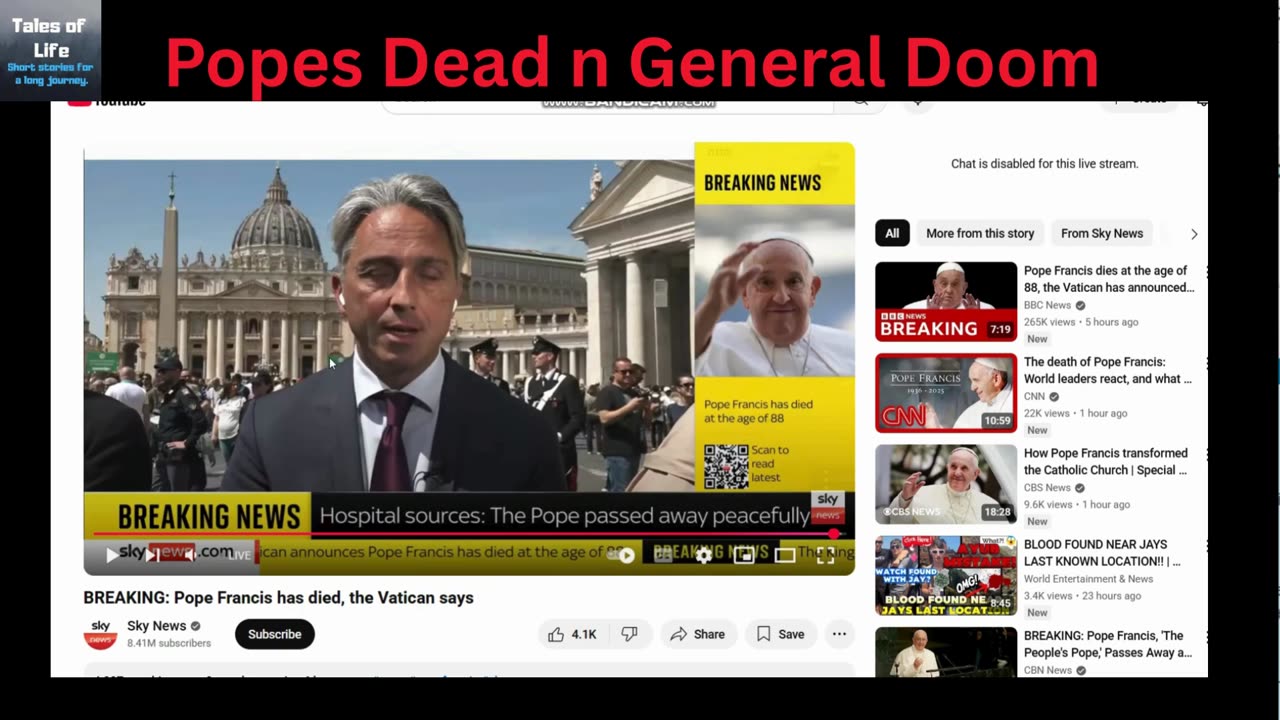Share the Sky News video
This screenshot has width=1280, height=720.
(x=698, y=634)
